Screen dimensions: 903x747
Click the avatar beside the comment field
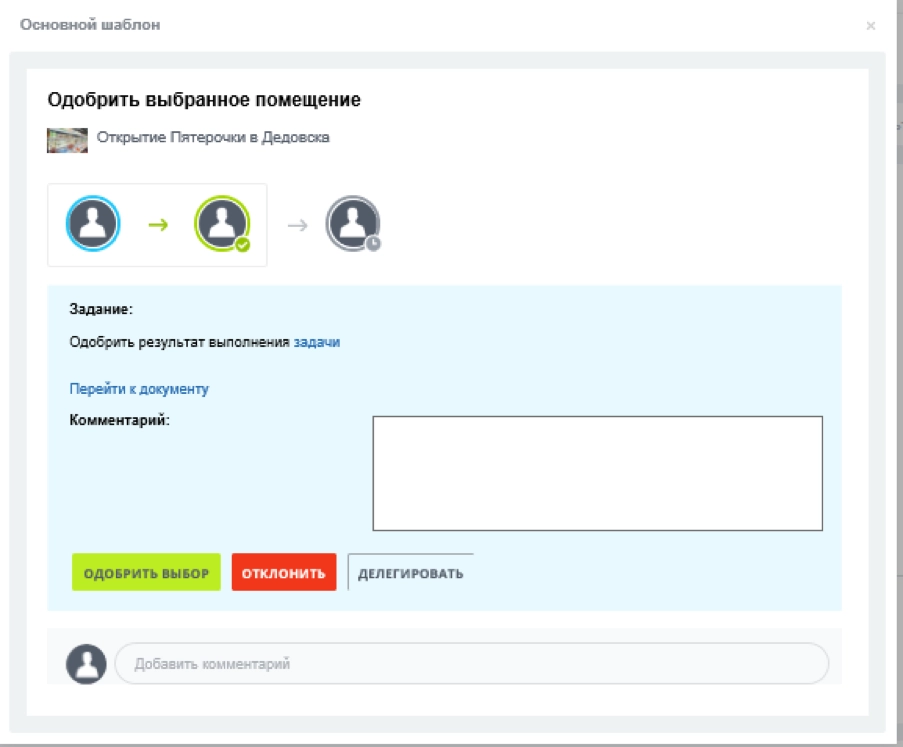tap(86, 660)
